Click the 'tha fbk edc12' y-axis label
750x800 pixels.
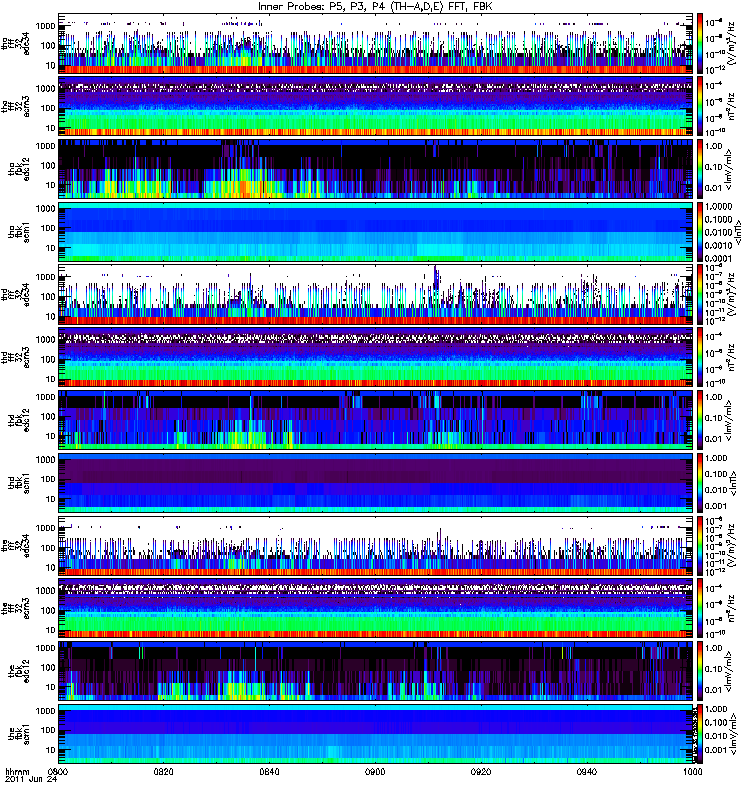[x=19, y=169]
